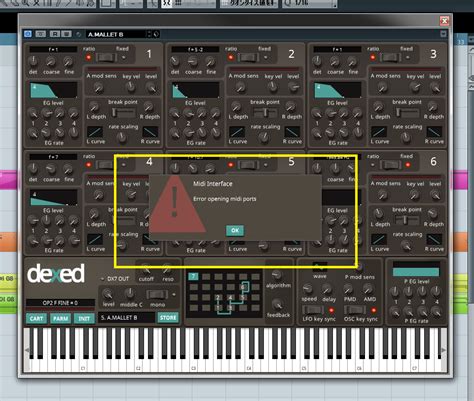
Task: Click the OP2 F FINE = 0 readout
Action: coord(60,303)
